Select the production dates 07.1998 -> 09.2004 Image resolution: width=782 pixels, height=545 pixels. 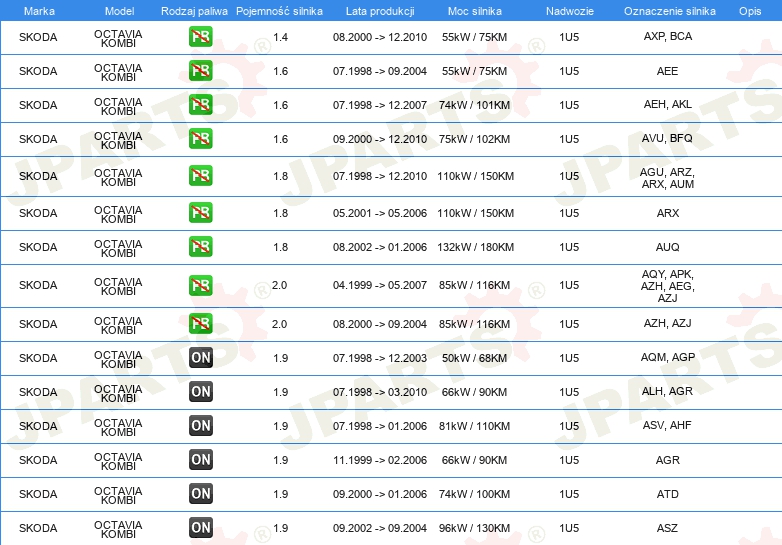[x=380, y=71]
